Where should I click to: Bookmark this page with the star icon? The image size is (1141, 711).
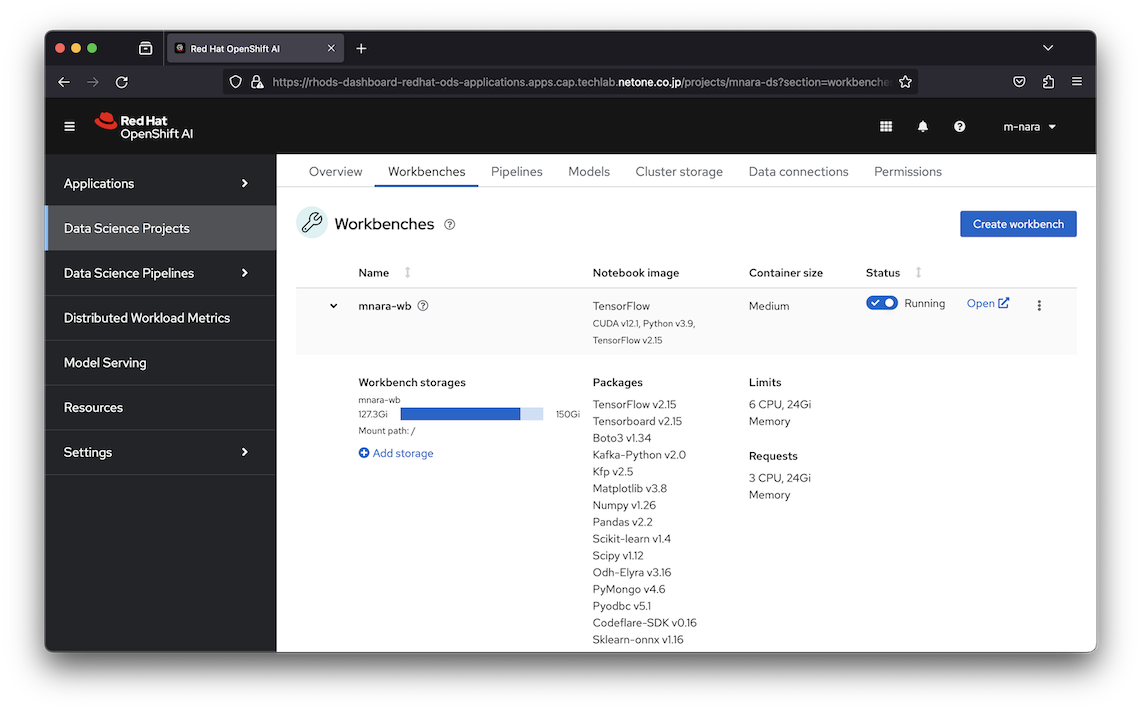pos(905,82)
